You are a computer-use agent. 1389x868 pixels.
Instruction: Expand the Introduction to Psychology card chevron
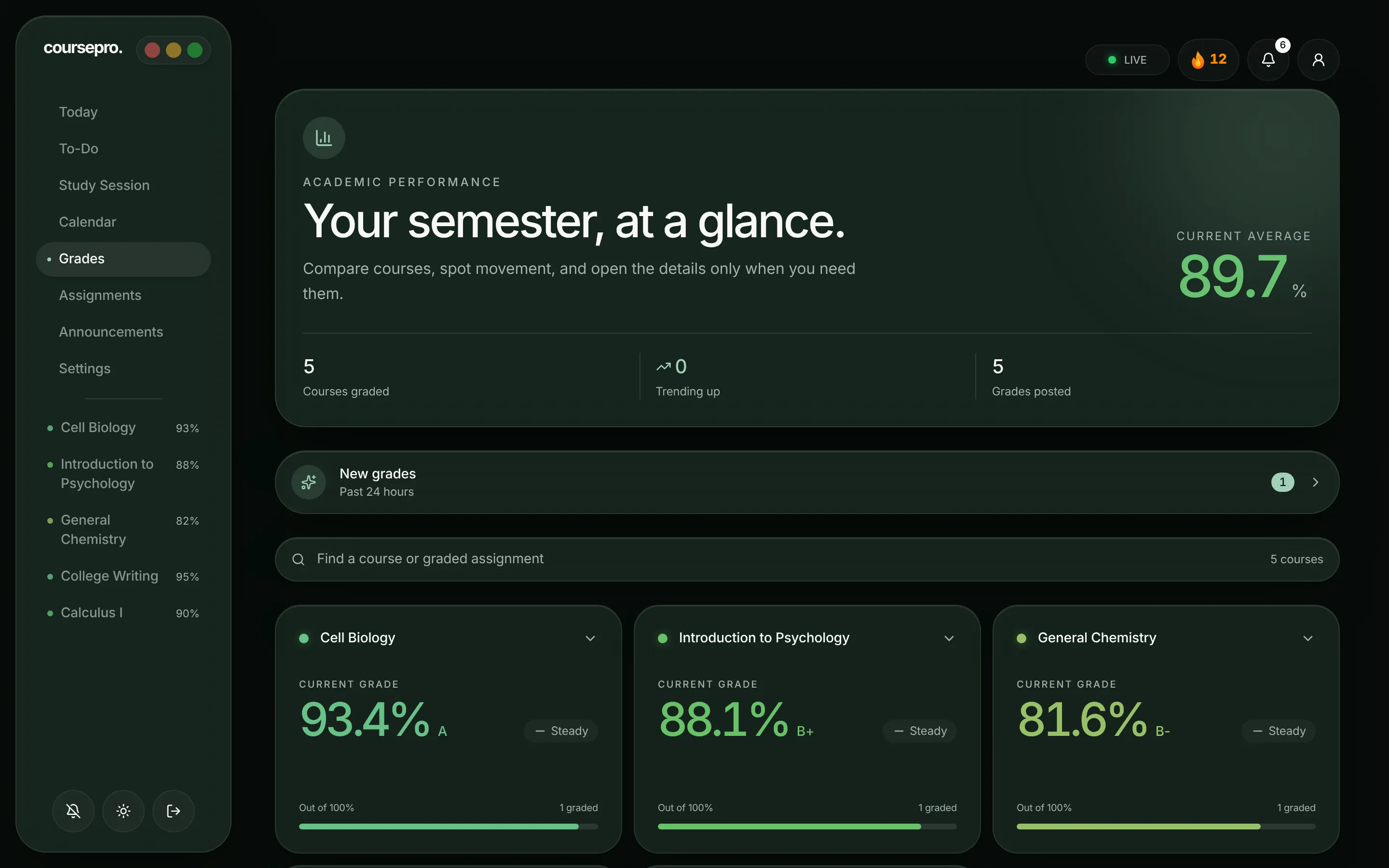(949, 638)
